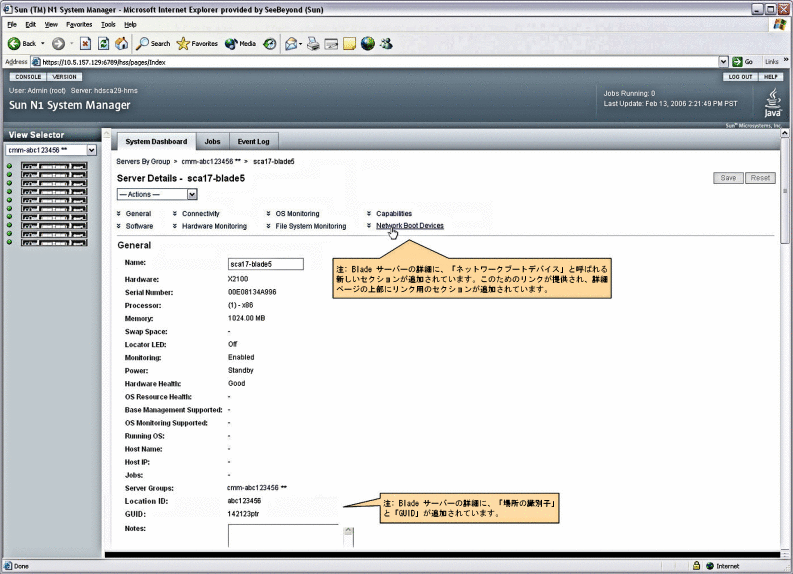Click the globe toolbar icon
793x574 pixels.
click(x=368, y=44)
